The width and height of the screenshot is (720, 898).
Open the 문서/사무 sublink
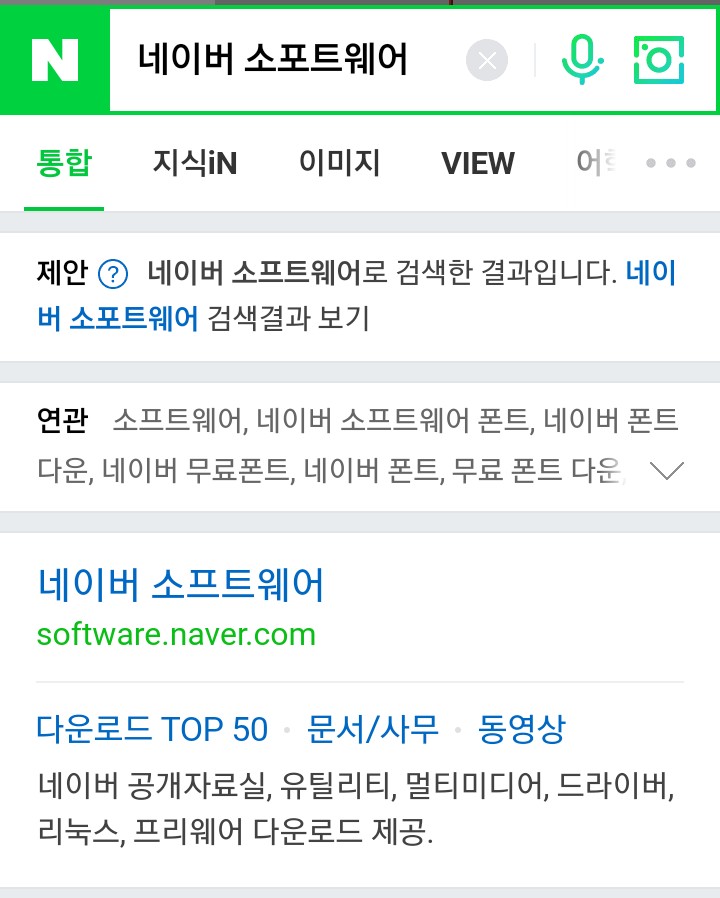pos(373,729)
